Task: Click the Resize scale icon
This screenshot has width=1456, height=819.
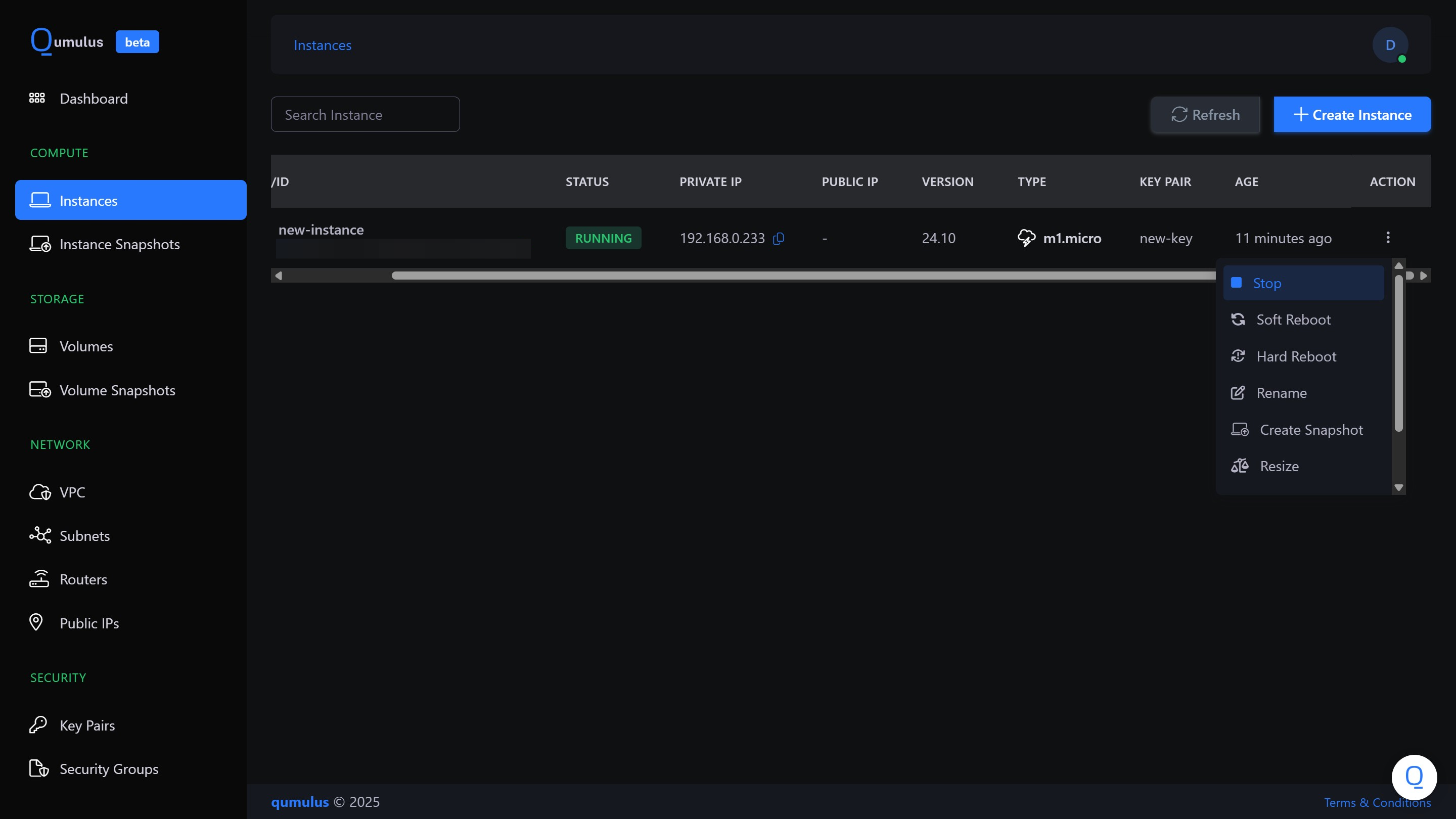Action: (1240, 466)
